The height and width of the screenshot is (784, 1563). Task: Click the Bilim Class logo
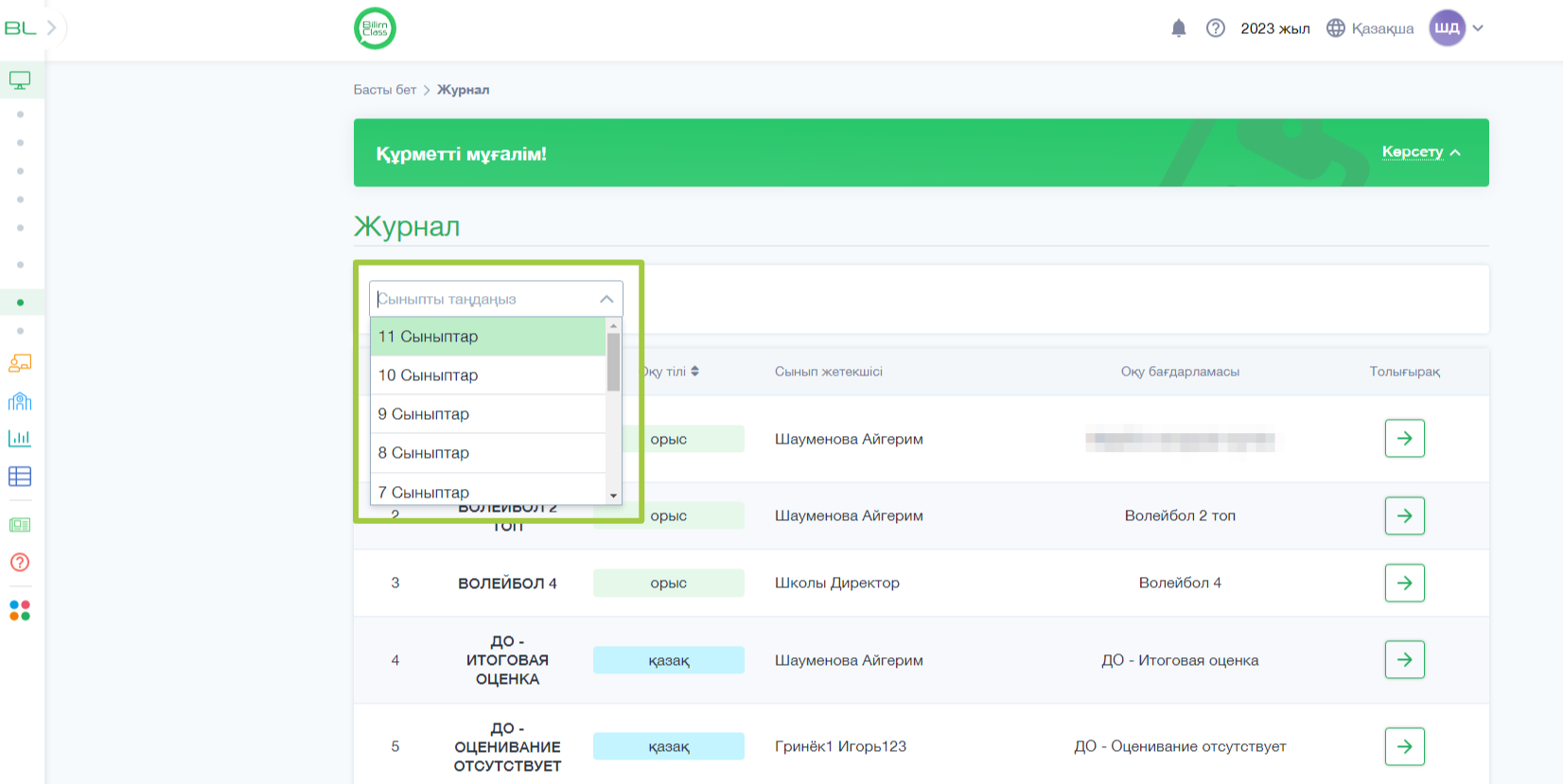375,28
